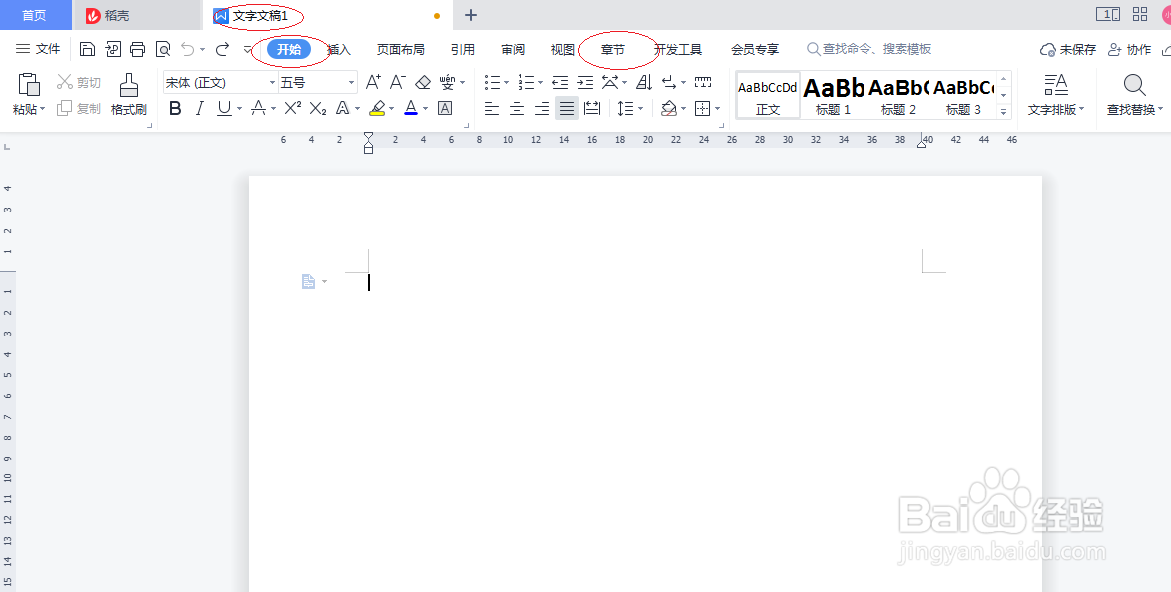The height and width of the screenshot is (592, 1171).
Task: Expand the numbered list dropdown arrow
Action: tap(541, 83)
